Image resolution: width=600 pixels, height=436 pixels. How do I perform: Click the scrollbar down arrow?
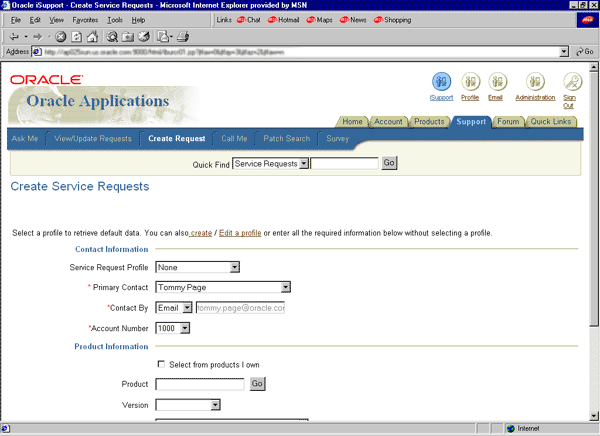593,416
